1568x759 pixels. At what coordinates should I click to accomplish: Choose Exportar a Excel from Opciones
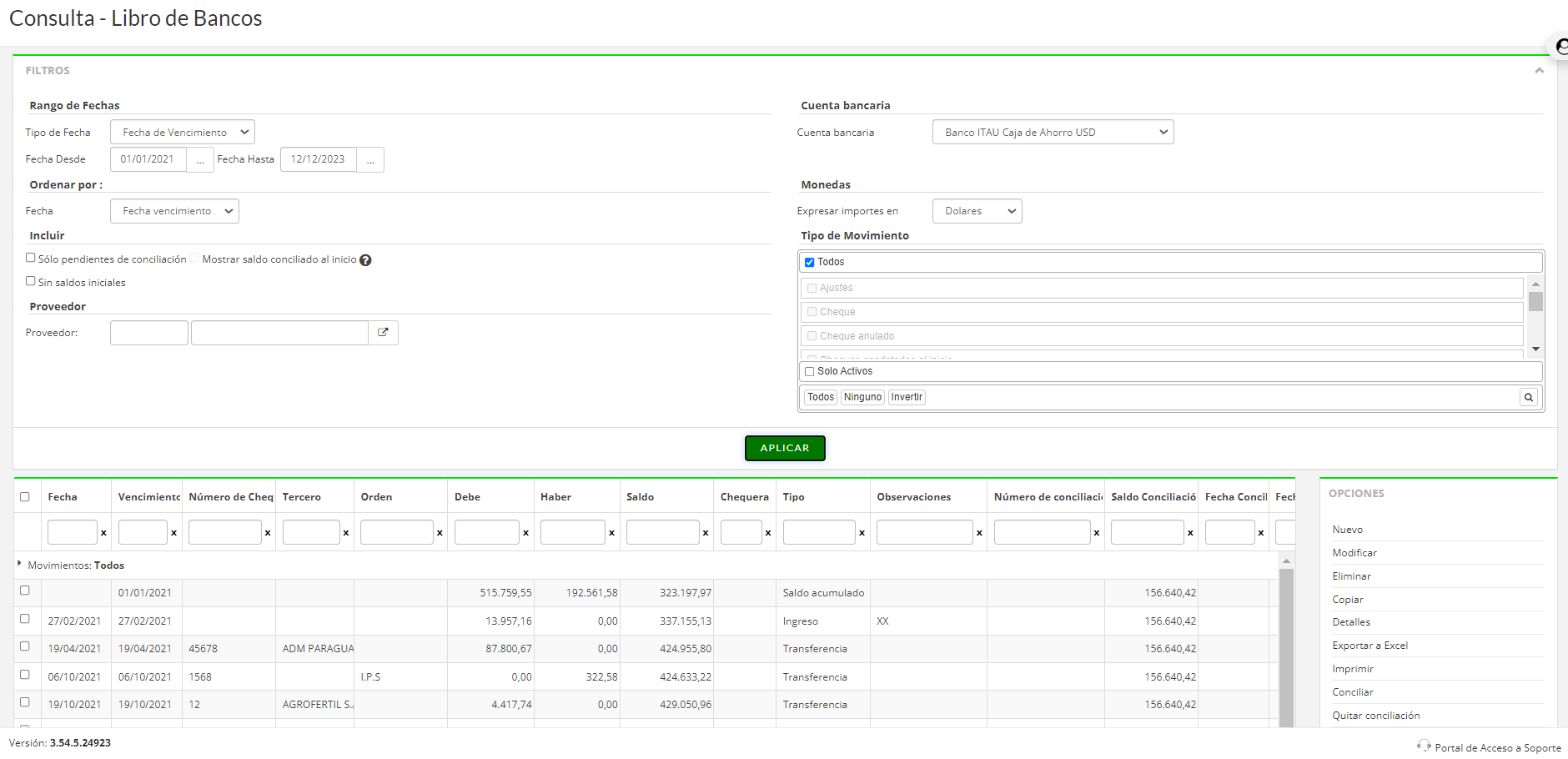[x=1370, y=646]
